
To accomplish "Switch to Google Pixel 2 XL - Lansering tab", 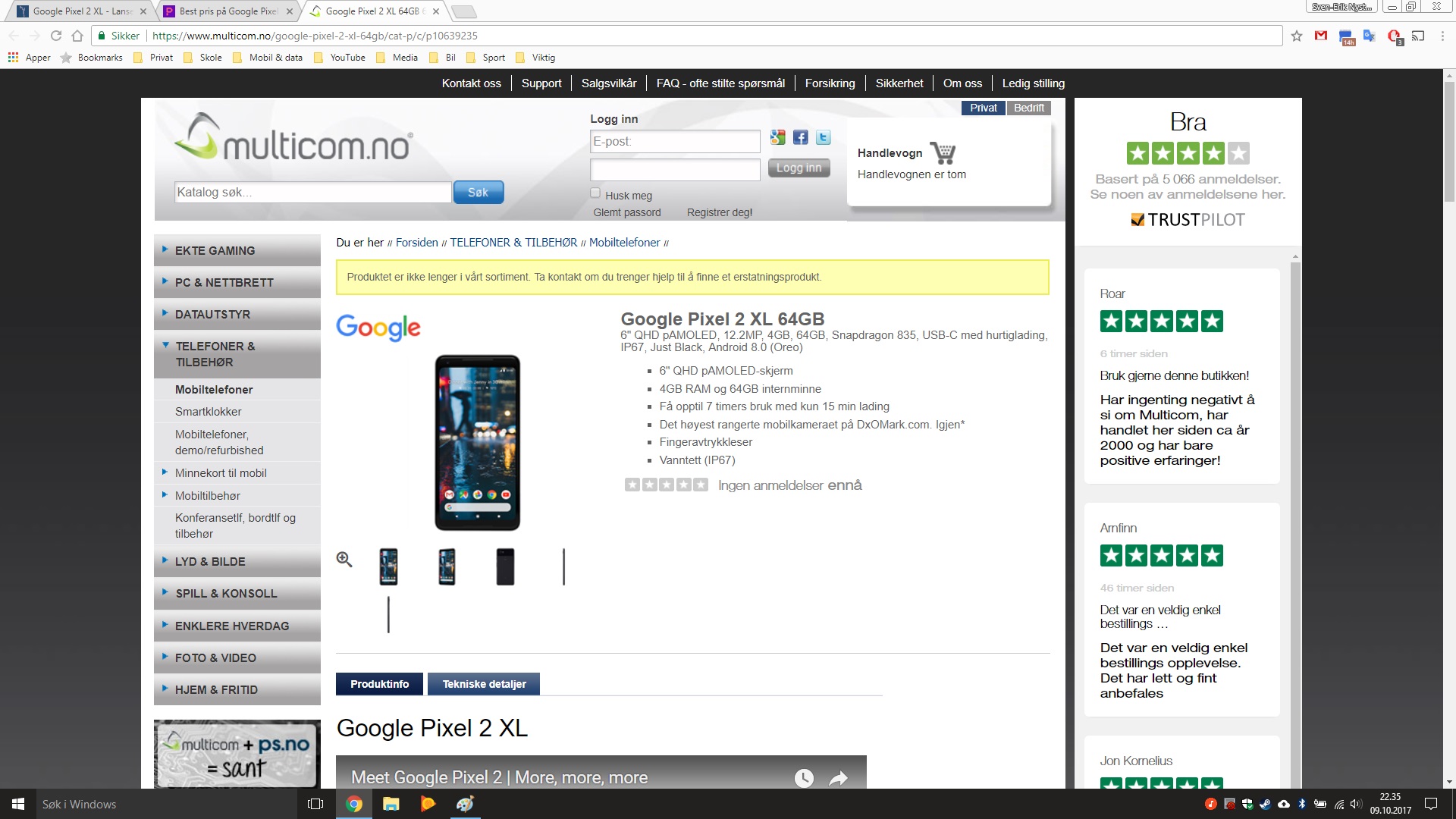I will 80,11.
